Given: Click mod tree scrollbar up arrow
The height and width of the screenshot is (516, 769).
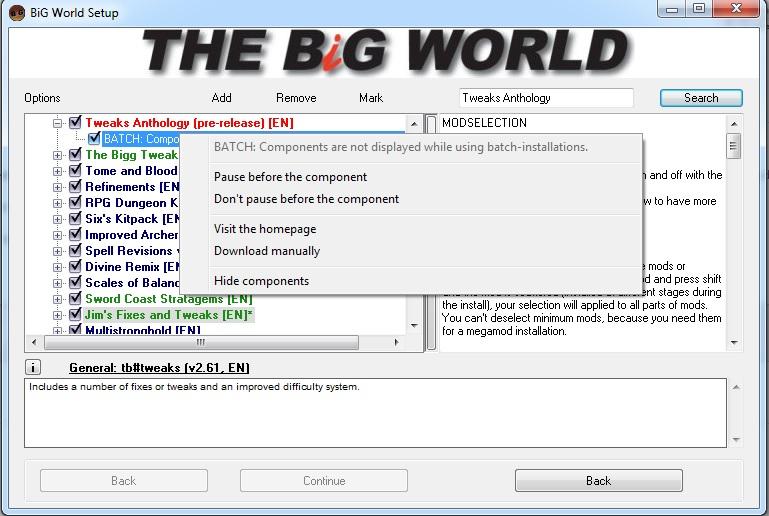Looking at the screenshot, I should [x=414, y=124].
